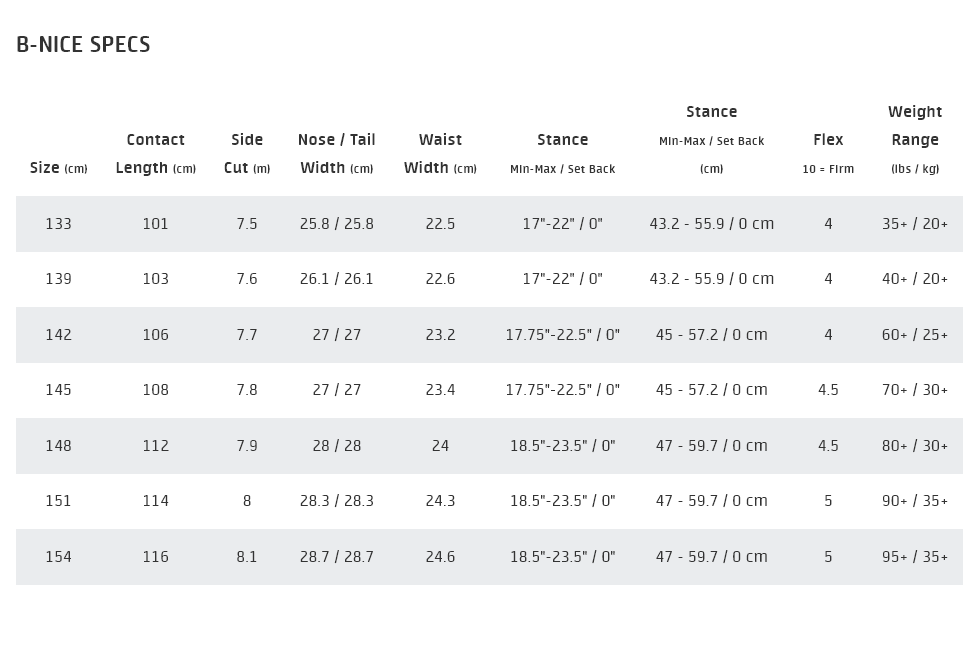Viewport: 980px width, 653px height.
Task: Click the 151 size cell
Action: click(x=58, y=501)
